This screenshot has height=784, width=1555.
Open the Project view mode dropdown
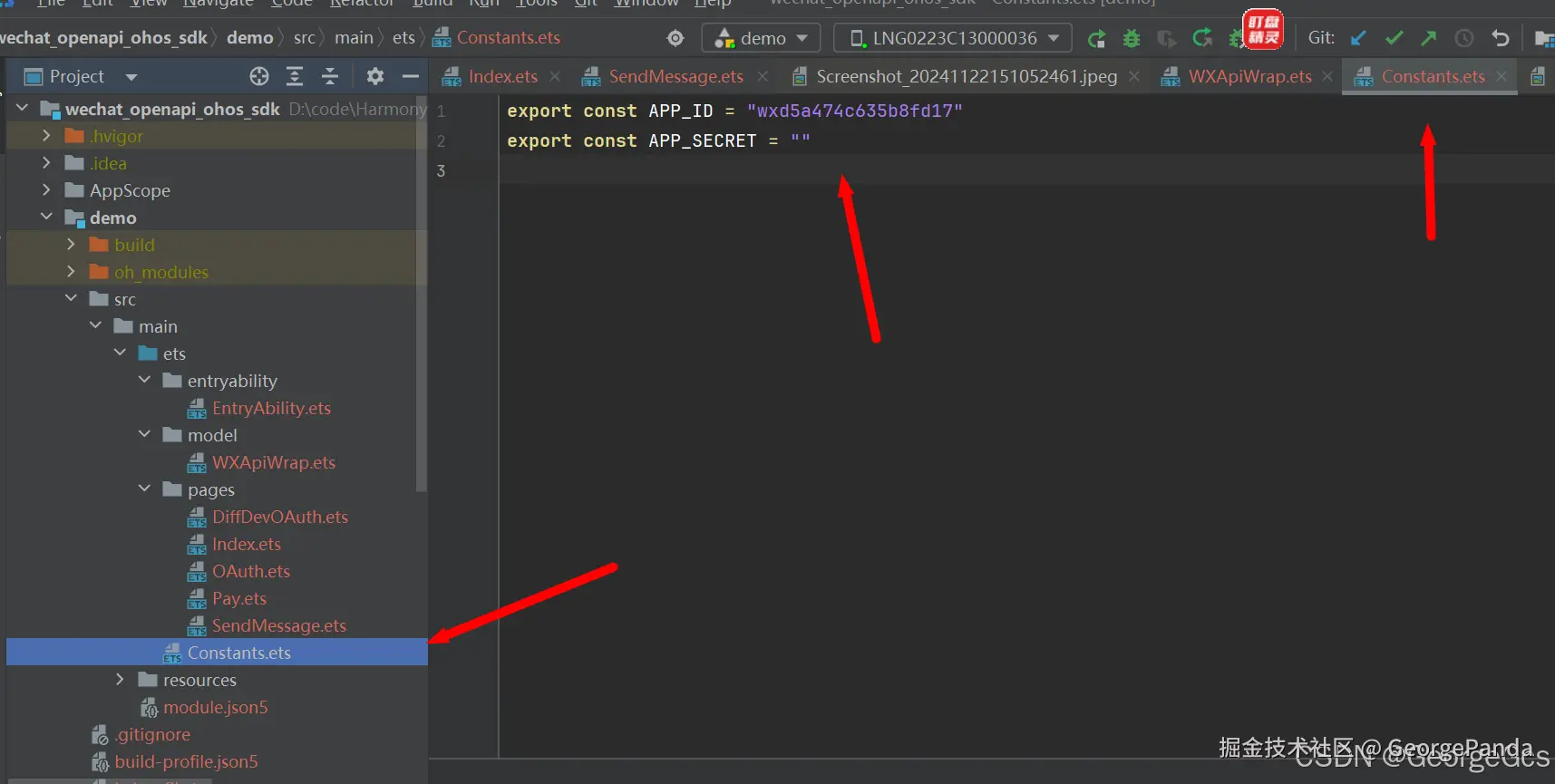[131, 77]
